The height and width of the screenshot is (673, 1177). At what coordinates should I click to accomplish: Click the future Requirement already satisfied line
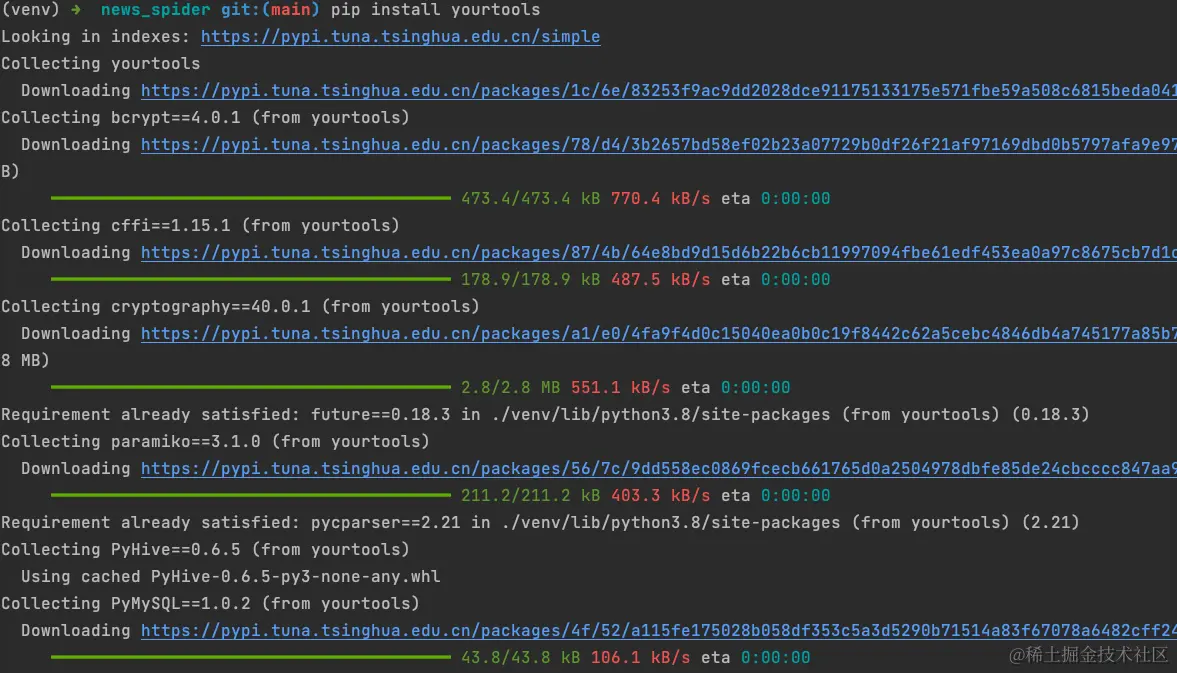[400, 414]
